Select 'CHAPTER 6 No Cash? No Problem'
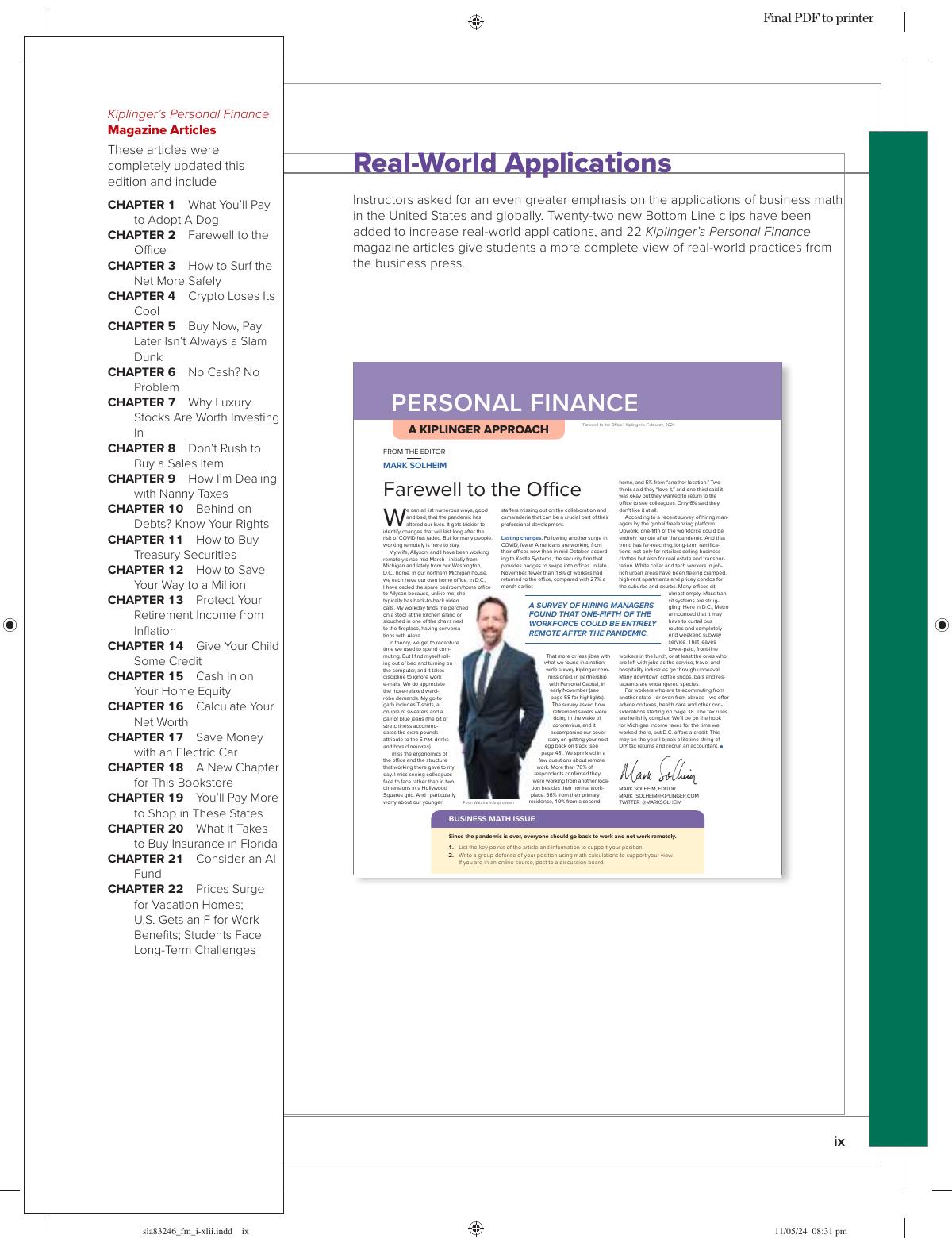This screenshot has height=1250, width=952. pos(183,379)
